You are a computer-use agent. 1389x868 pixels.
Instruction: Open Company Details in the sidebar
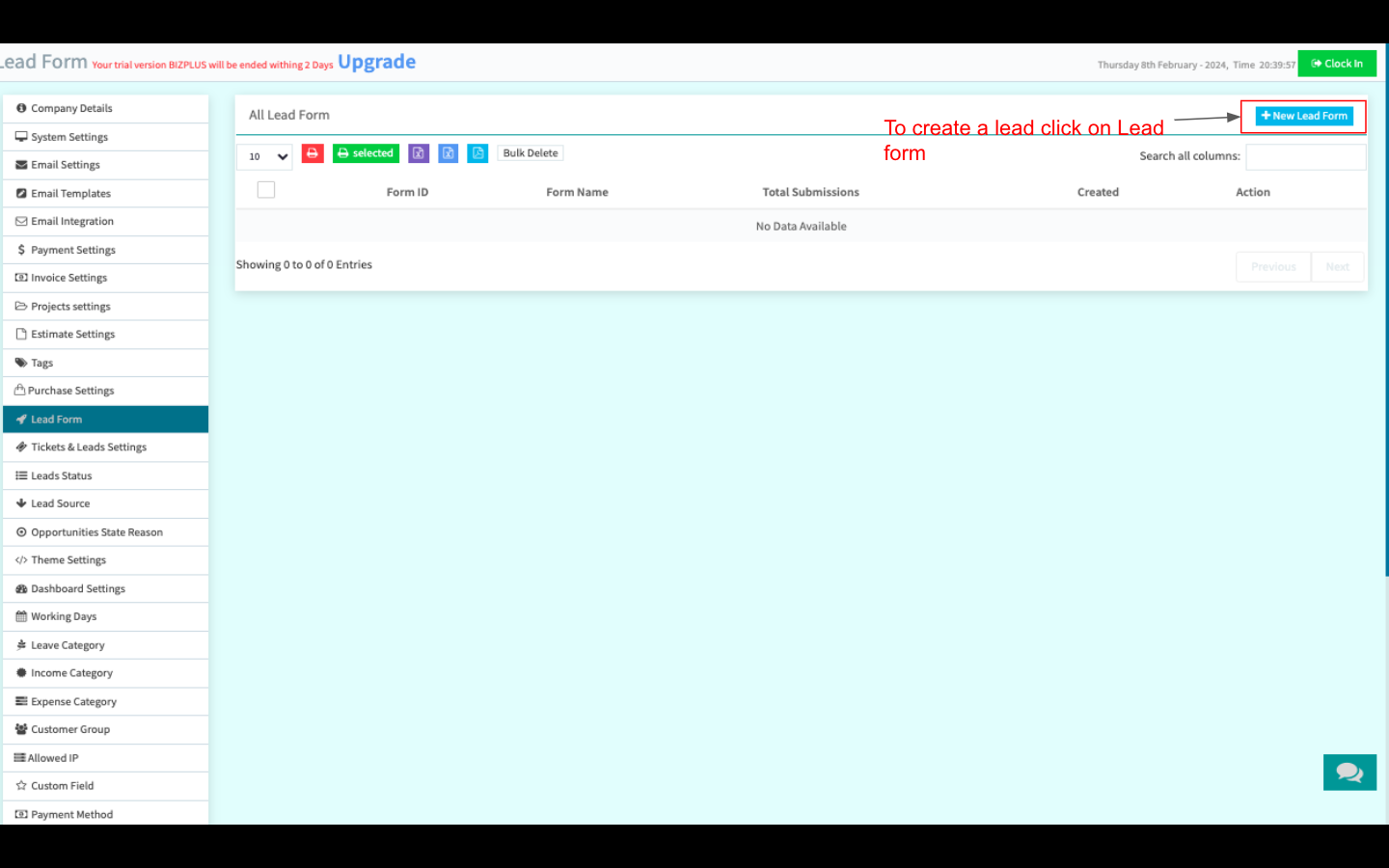71,109
